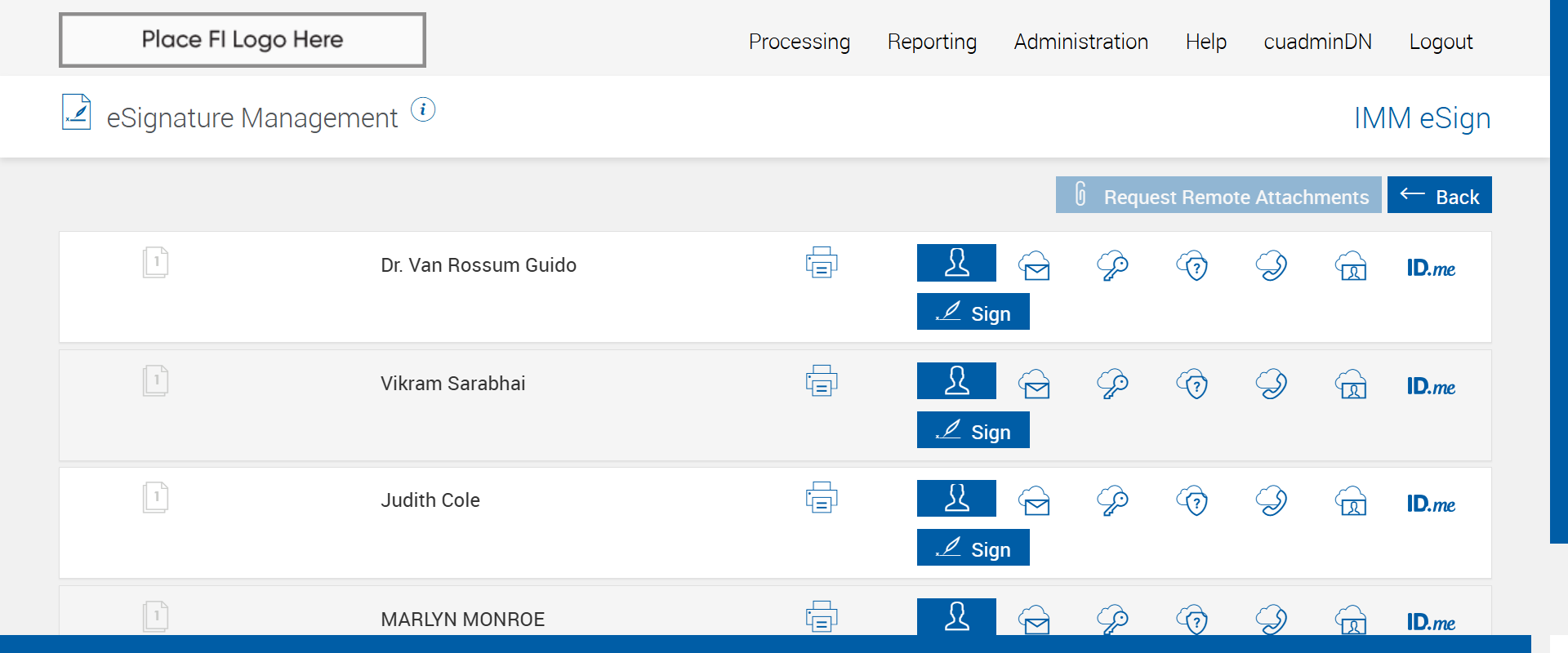Toggle in-person signer button for Judith Cole
Image resolution: width=1568 pixels, height=653 pixels.
956,499
